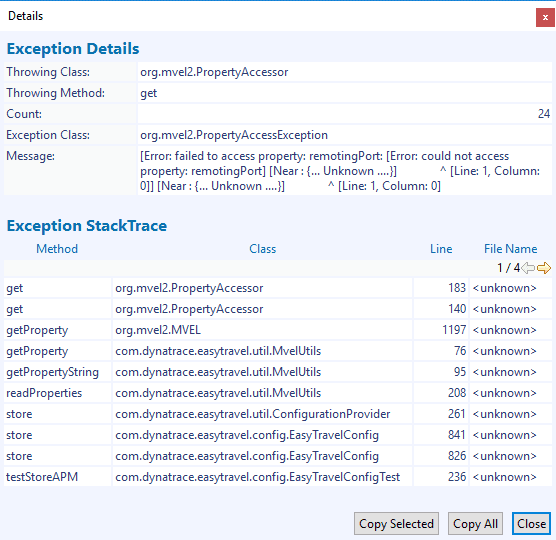The height and width of the screenshot is (540, 556).
Task: Select the org.mvel2.MVEL class cell
Action: 262,330
